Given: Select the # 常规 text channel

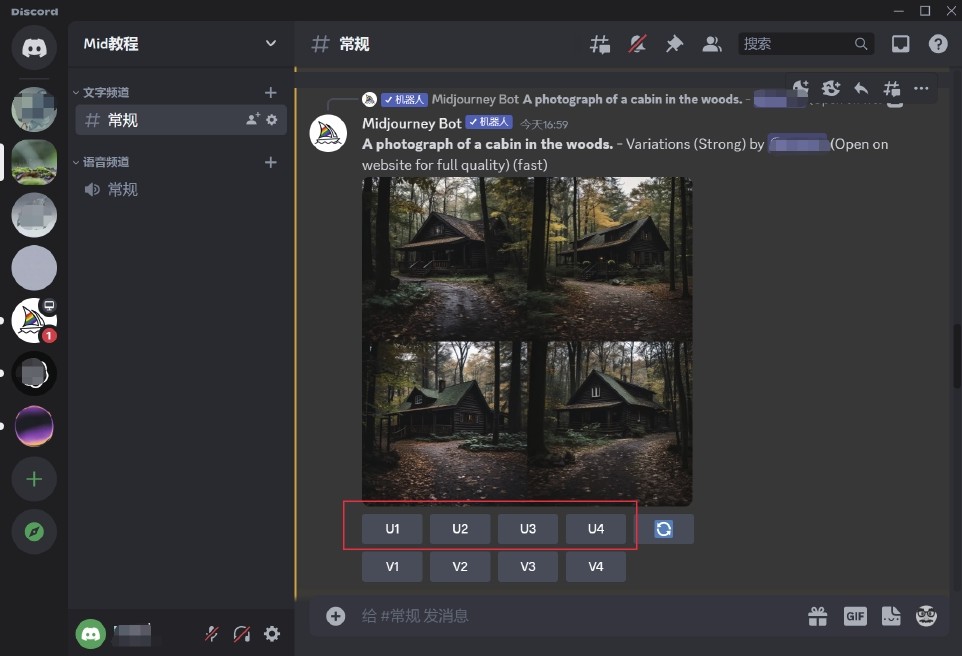Looking at the screenshot, I should [x=181, y=120].
